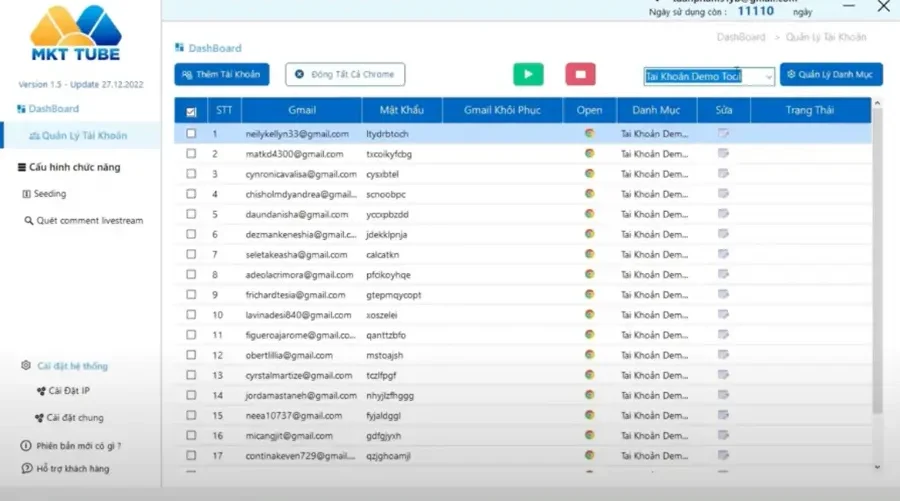This screenshot has height=501, width=900.
Task: Check the box for row 5 daundanisha
Action: [x=191, y=213]
